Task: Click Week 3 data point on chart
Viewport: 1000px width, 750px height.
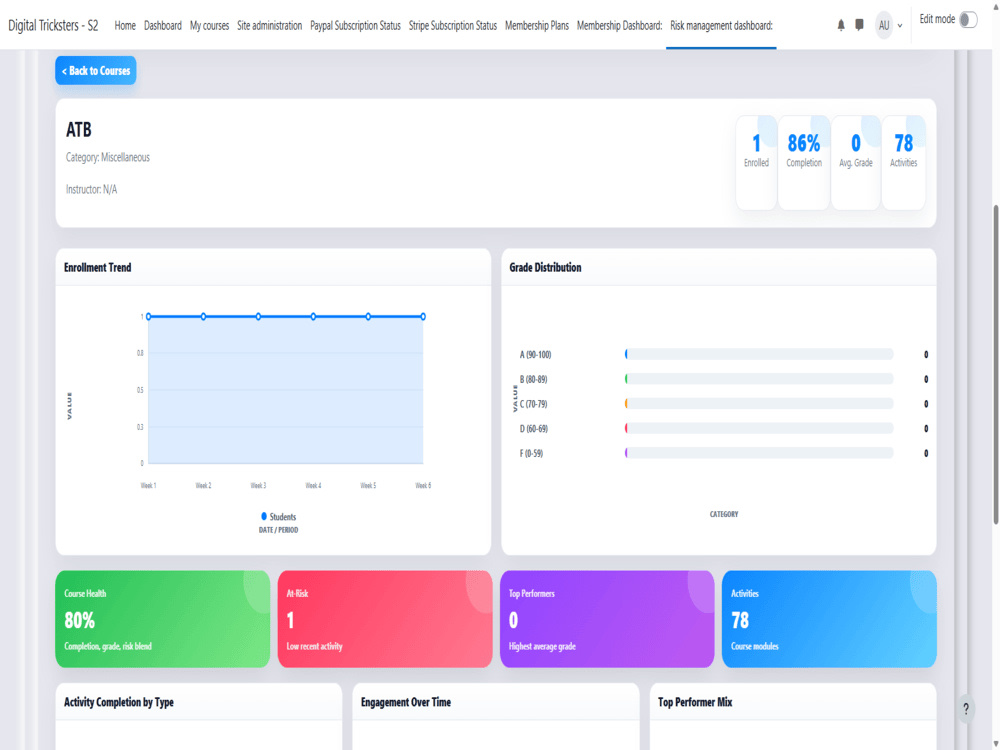Action: coord(258,316)
